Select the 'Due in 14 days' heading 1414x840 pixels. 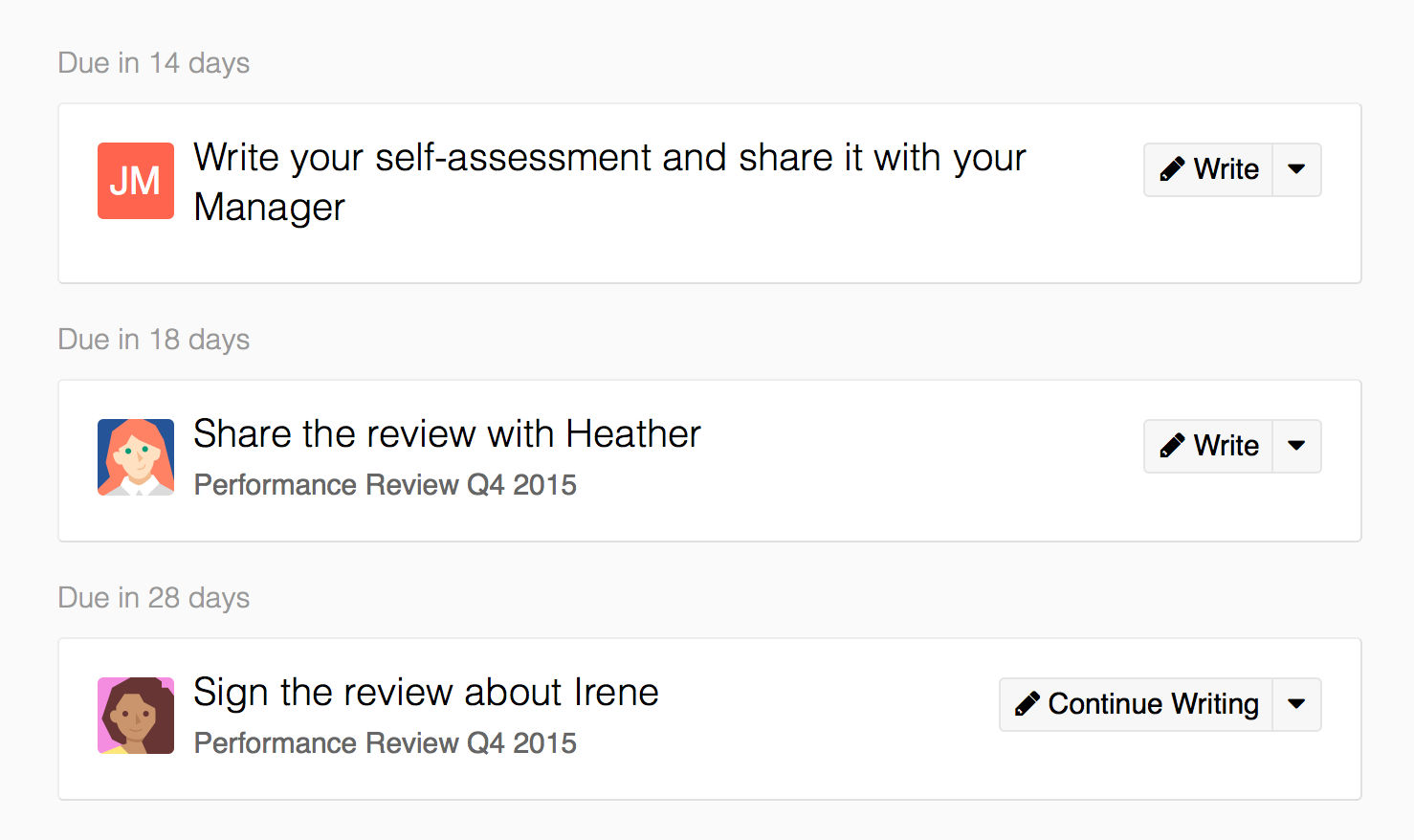pos(154,63)
